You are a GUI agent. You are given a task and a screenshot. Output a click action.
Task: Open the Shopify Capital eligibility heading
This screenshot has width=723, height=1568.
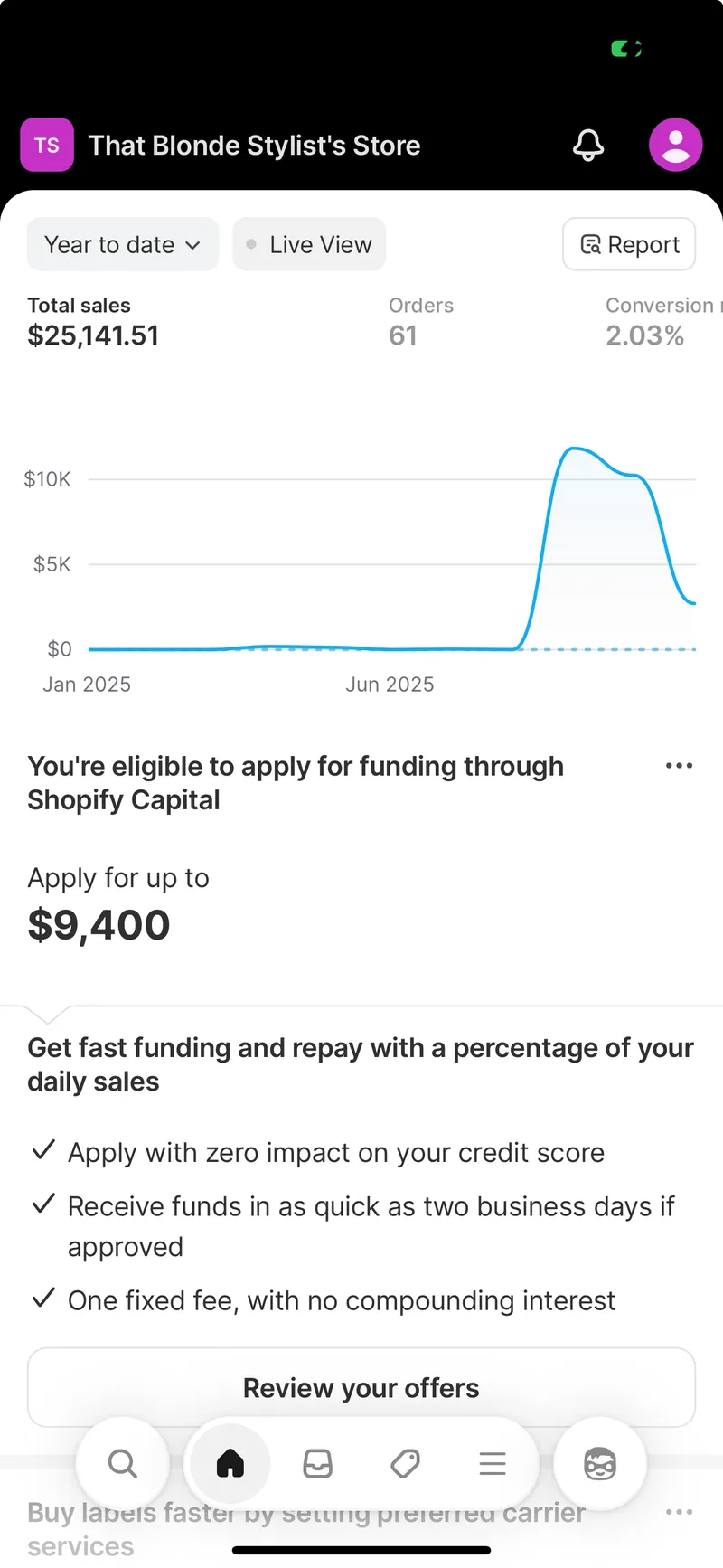coord(296,783)
